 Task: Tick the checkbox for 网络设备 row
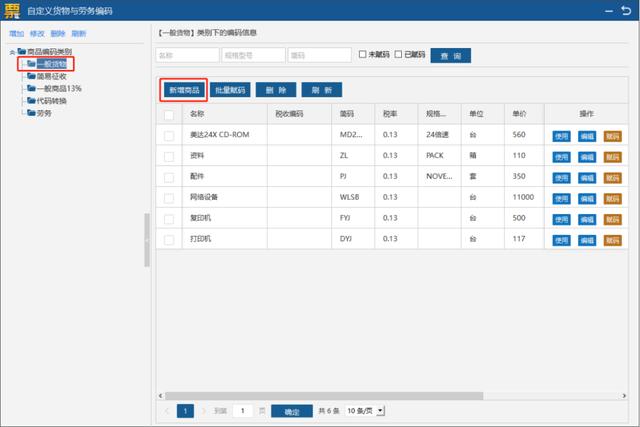(x=169, y=197)
